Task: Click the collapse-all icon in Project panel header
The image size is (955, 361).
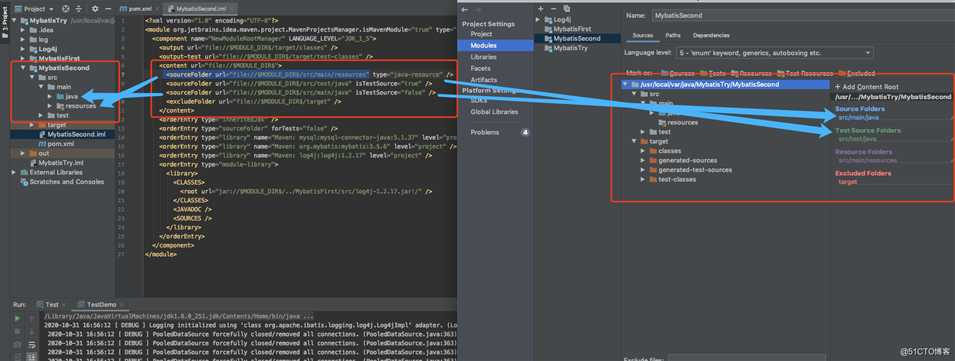Action: 78,9
